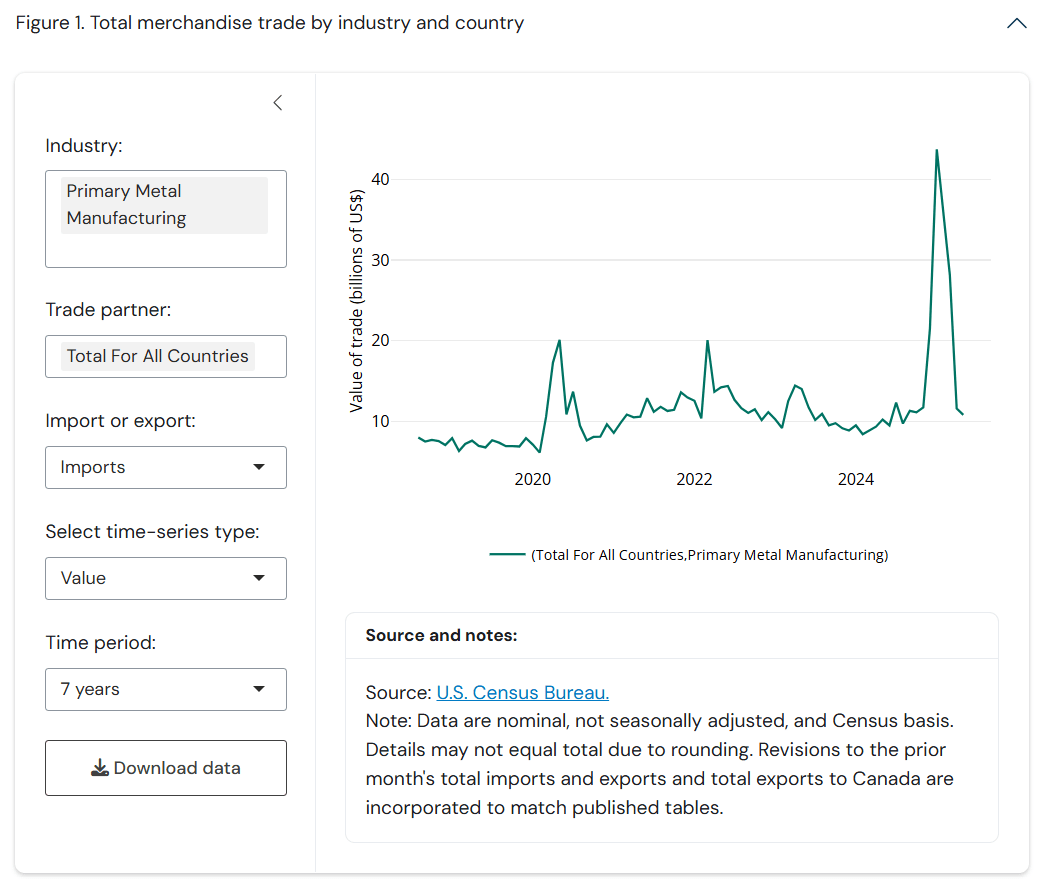Click empty area of the Industry field

pyautogui.click(x=165, y=251)
